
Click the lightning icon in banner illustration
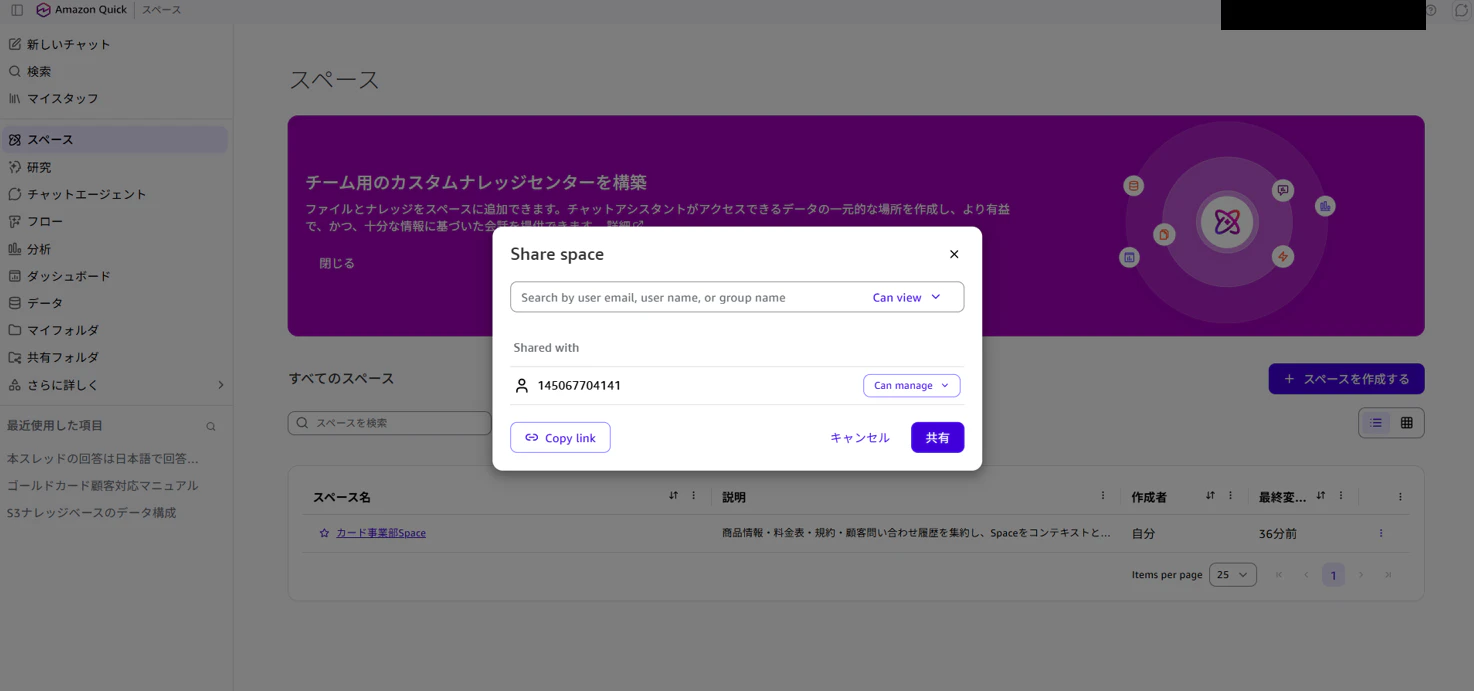(1283, 257)
